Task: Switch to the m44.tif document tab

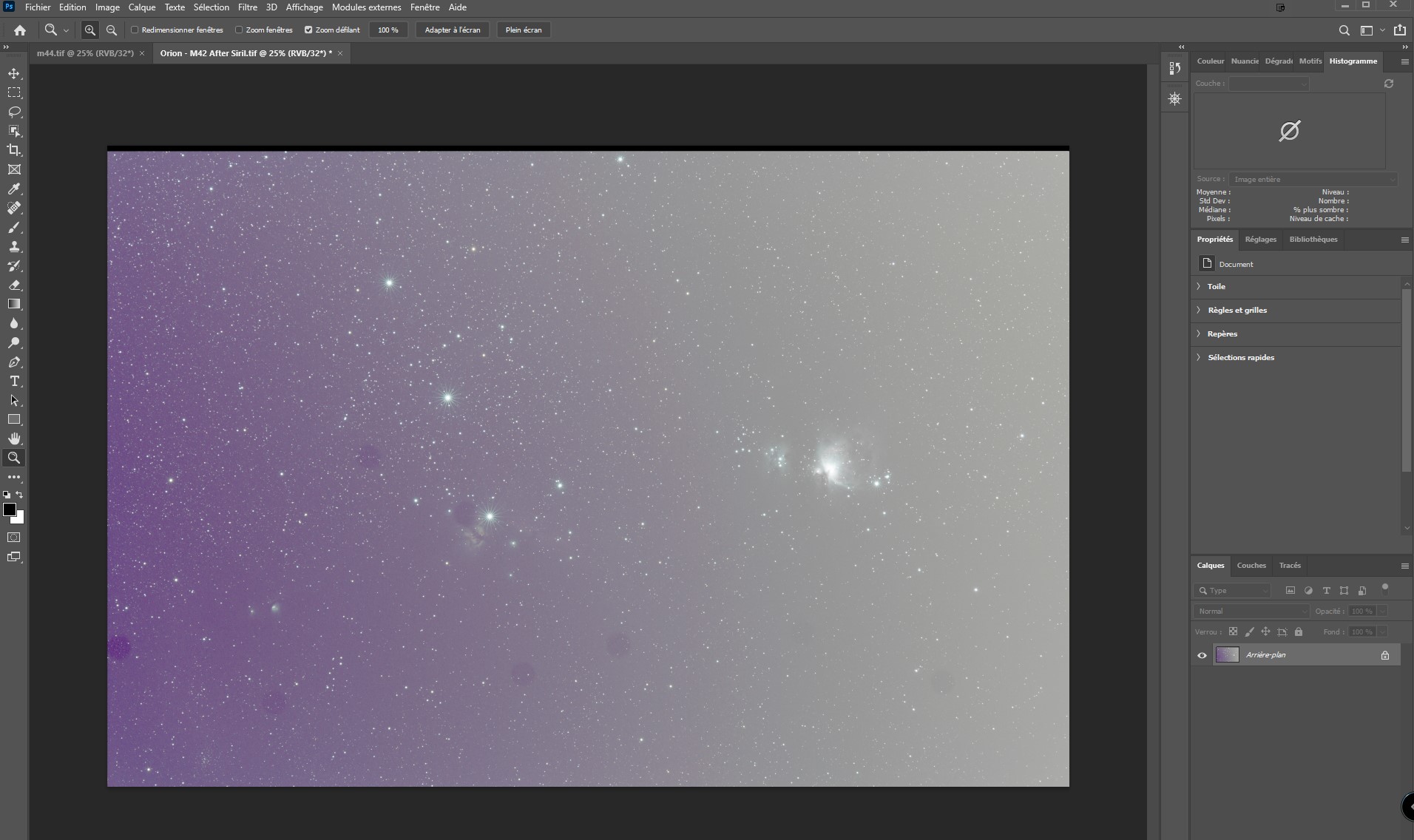Action: click(85, 53)
